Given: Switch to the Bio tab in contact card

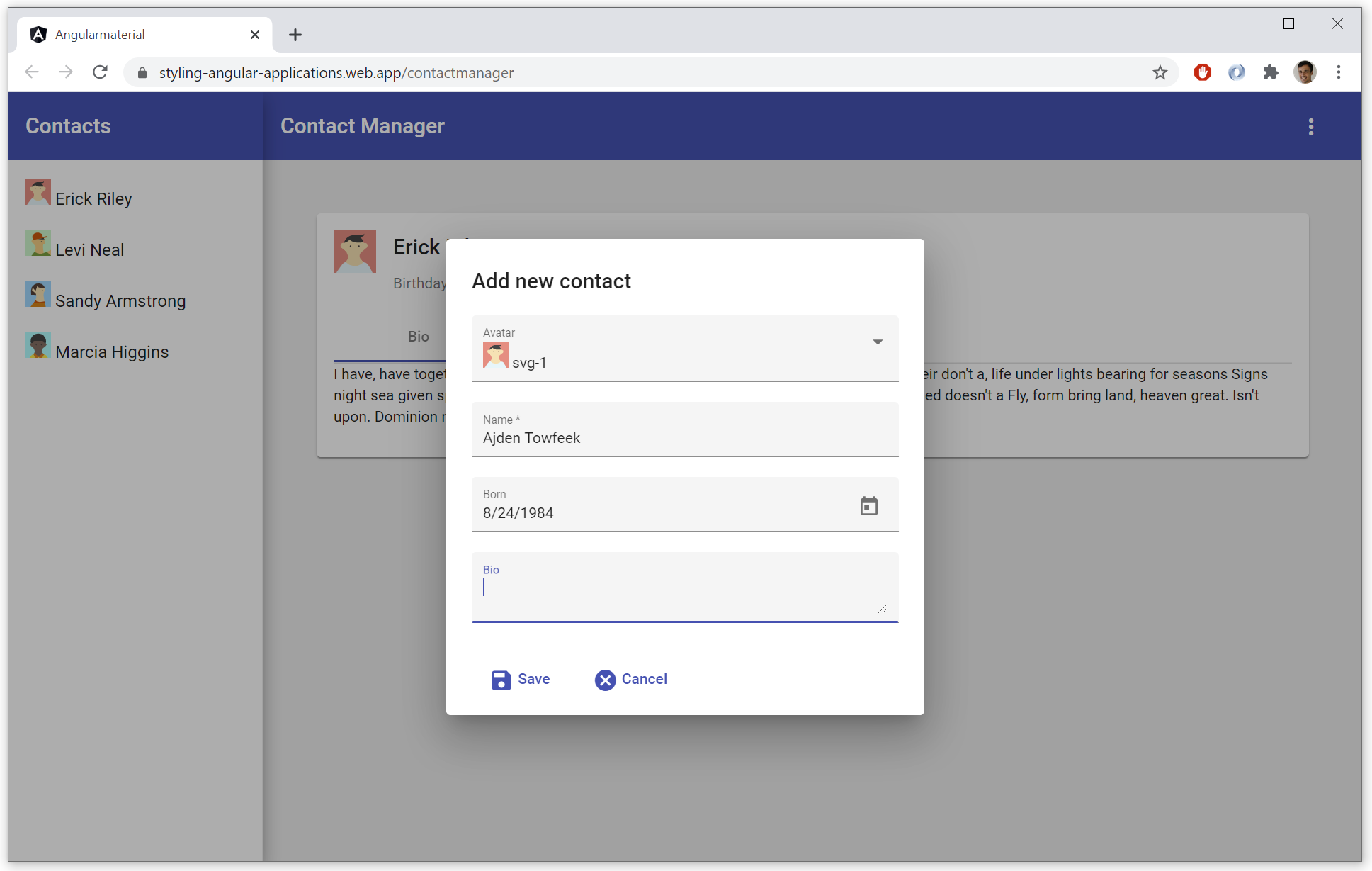Looking at the screenshot, I should coord(418,337).
